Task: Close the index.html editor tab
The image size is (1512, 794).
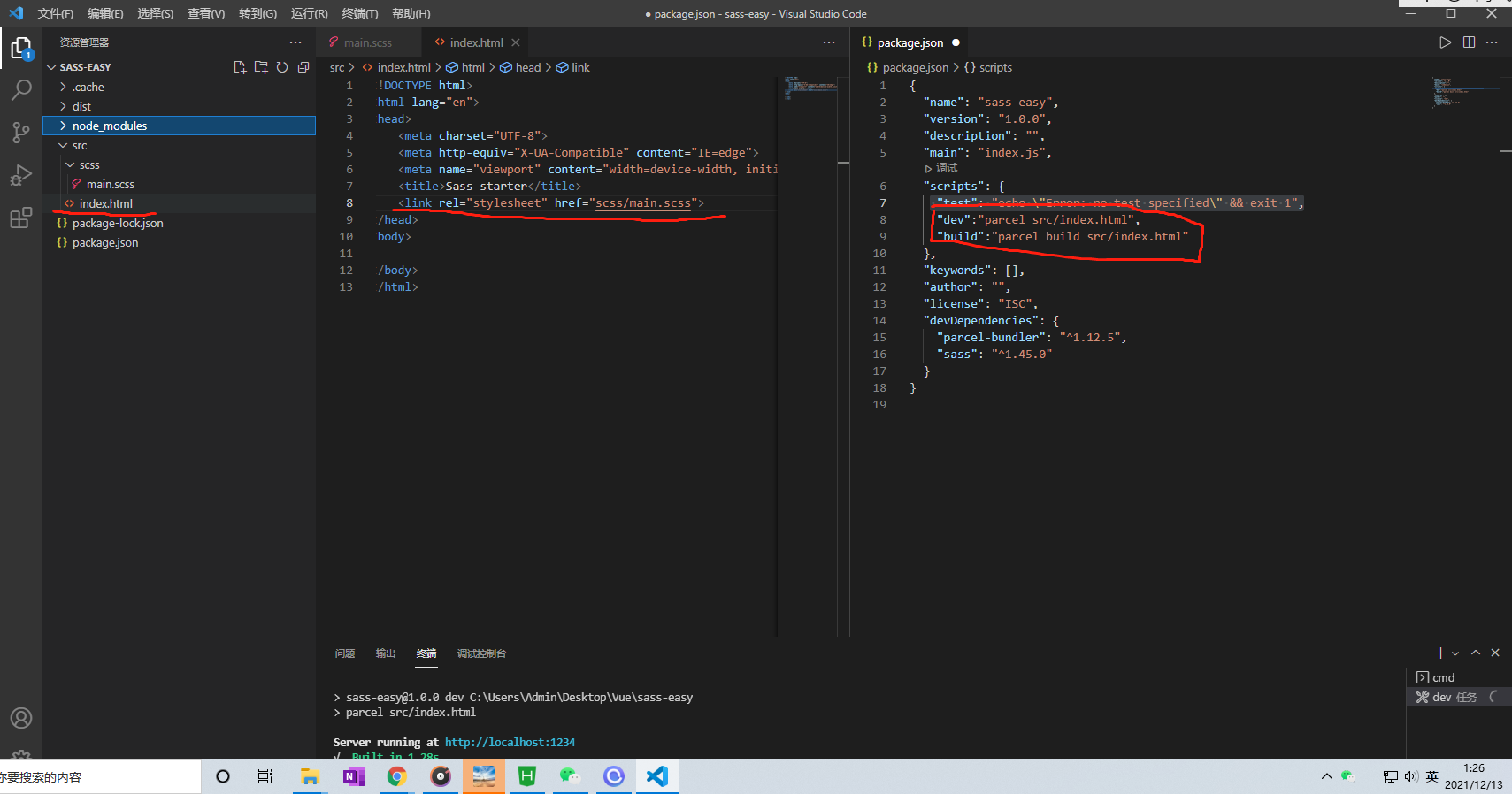Action: 516,42
